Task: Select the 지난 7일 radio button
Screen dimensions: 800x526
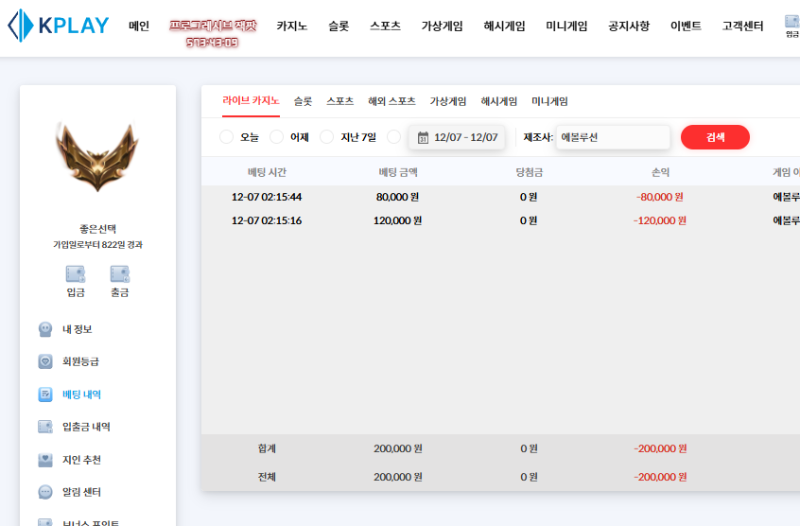Action: pyautogui.click(x=327, y=137)
